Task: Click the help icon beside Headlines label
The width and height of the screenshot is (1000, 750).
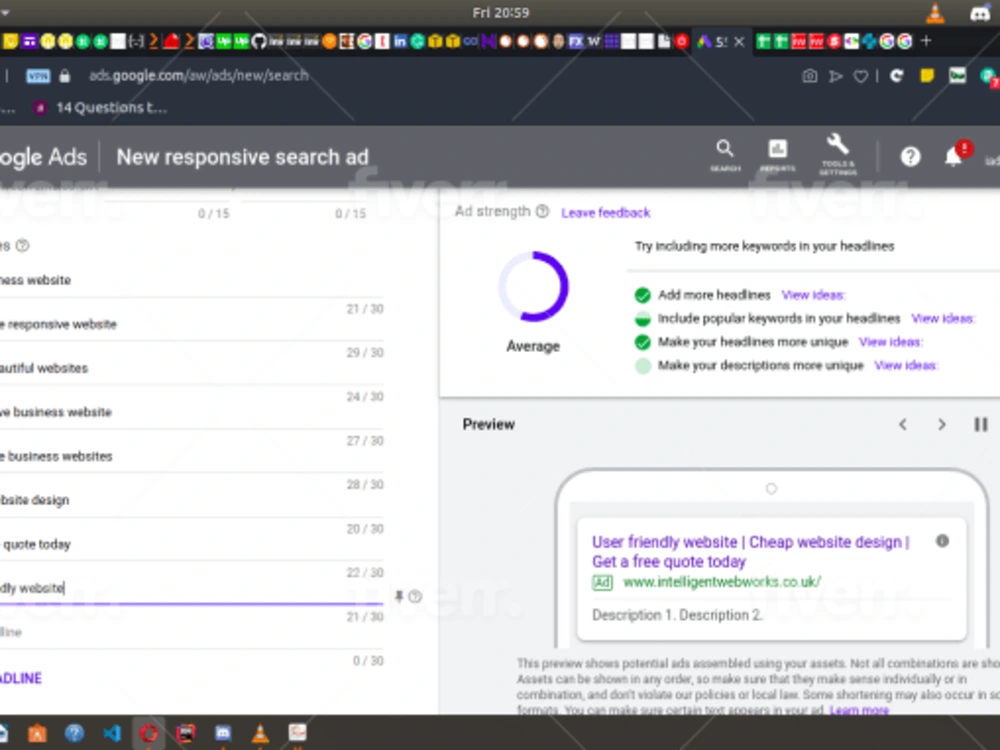Action: point(22,246)
